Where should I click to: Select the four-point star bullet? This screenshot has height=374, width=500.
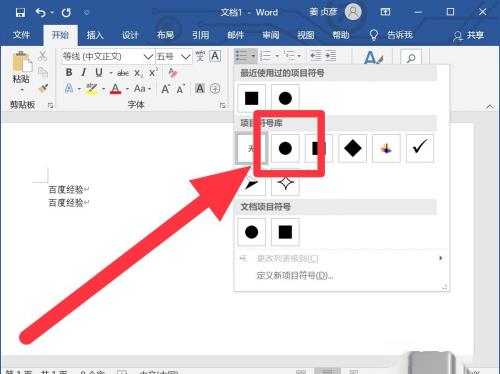click(285, 183)
